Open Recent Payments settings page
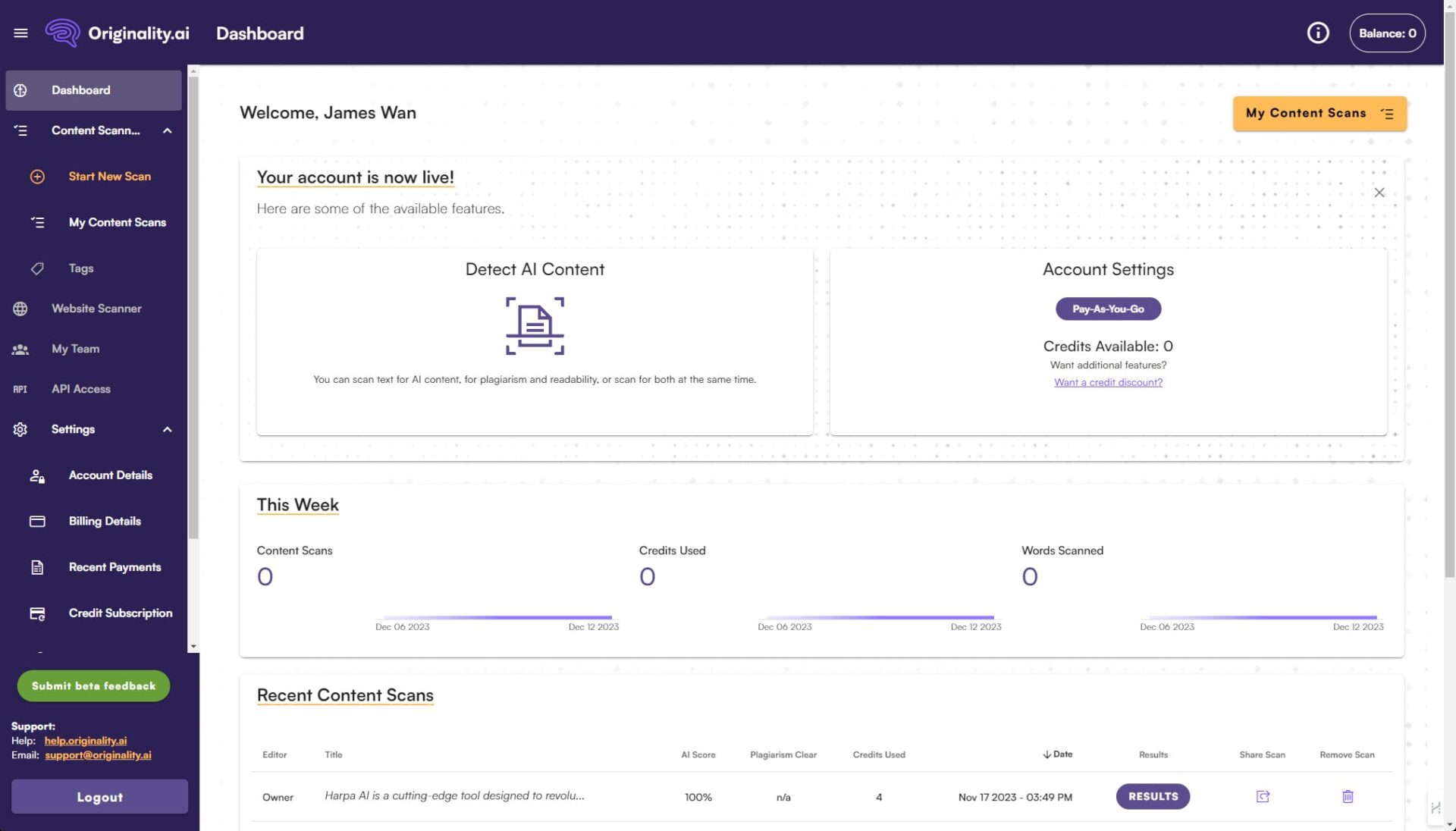 115,567
